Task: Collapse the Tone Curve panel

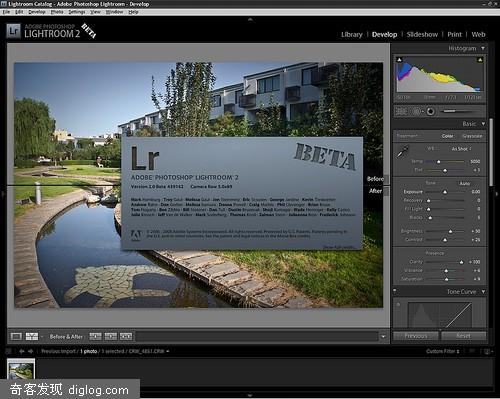Action: 483,292
